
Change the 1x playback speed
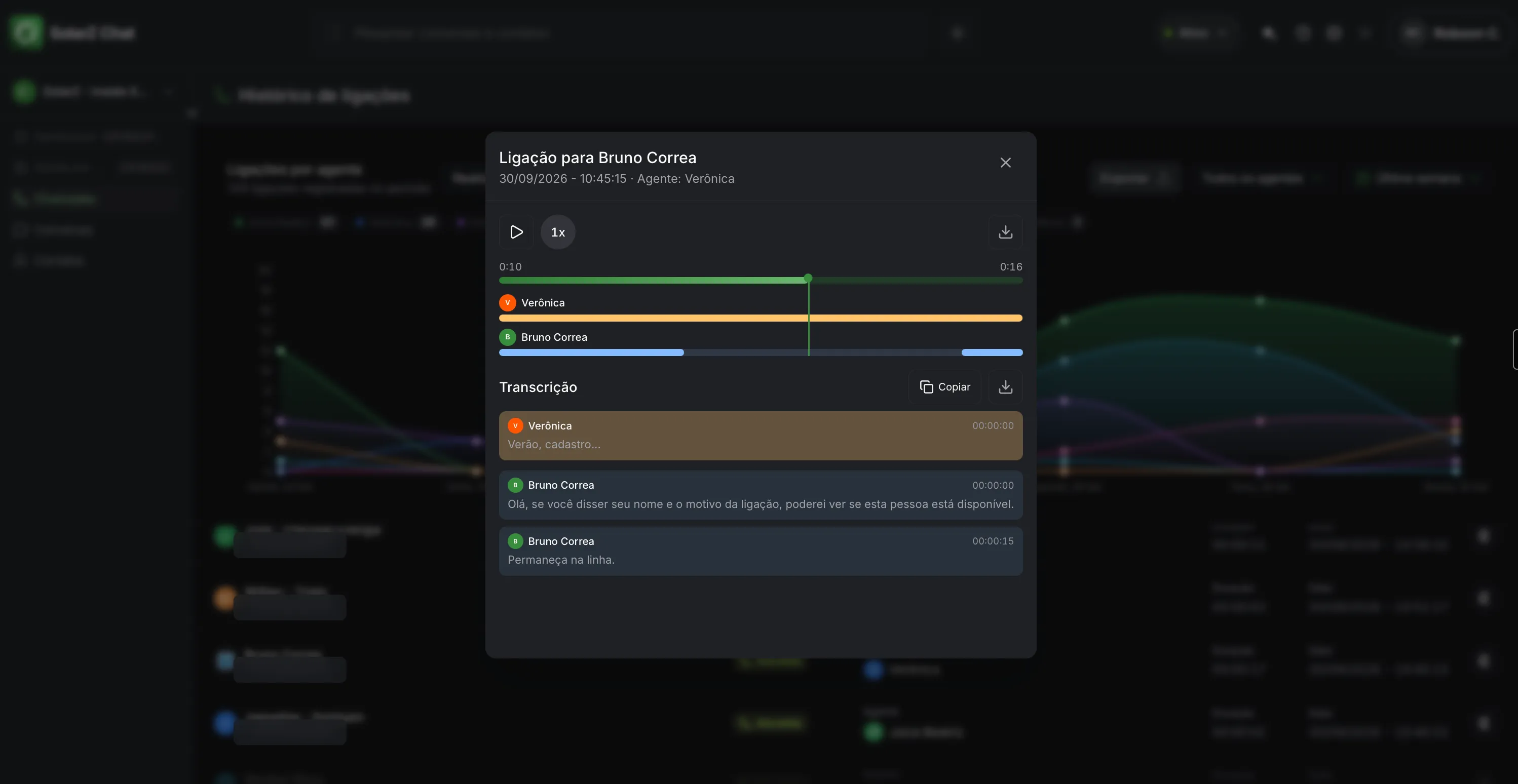click(x=557, y=232)
